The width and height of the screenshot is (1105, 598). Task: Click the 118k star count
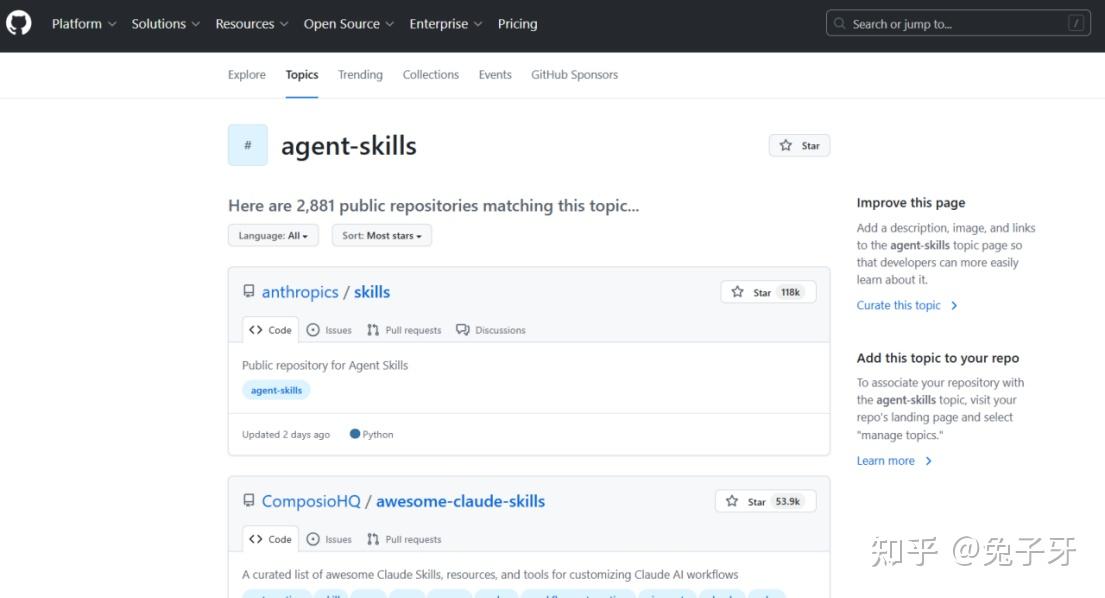(x=790, y=292)
